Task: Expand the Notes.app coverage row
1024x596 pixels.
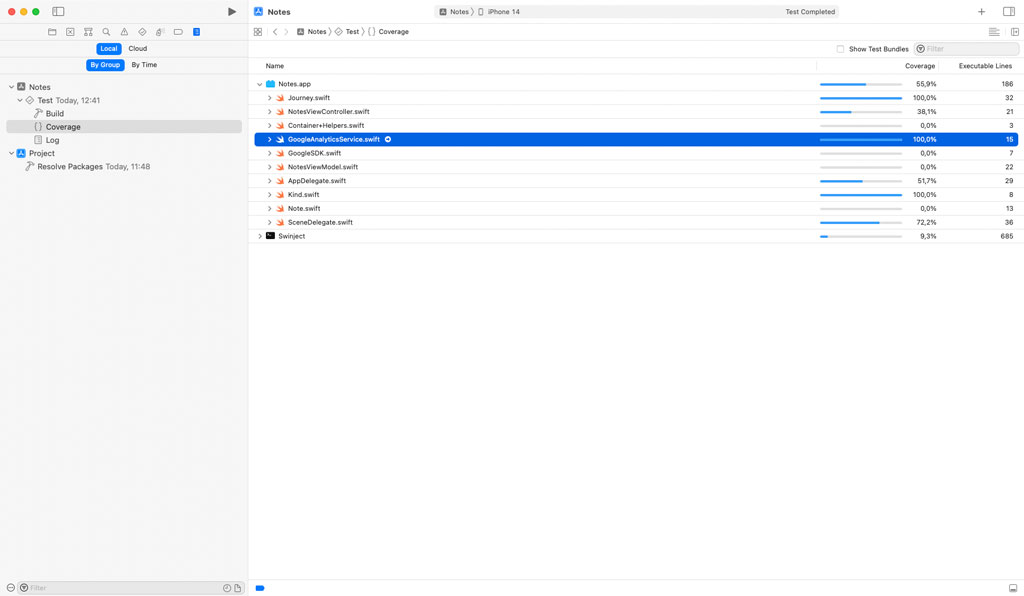Action: click(259, 84)
